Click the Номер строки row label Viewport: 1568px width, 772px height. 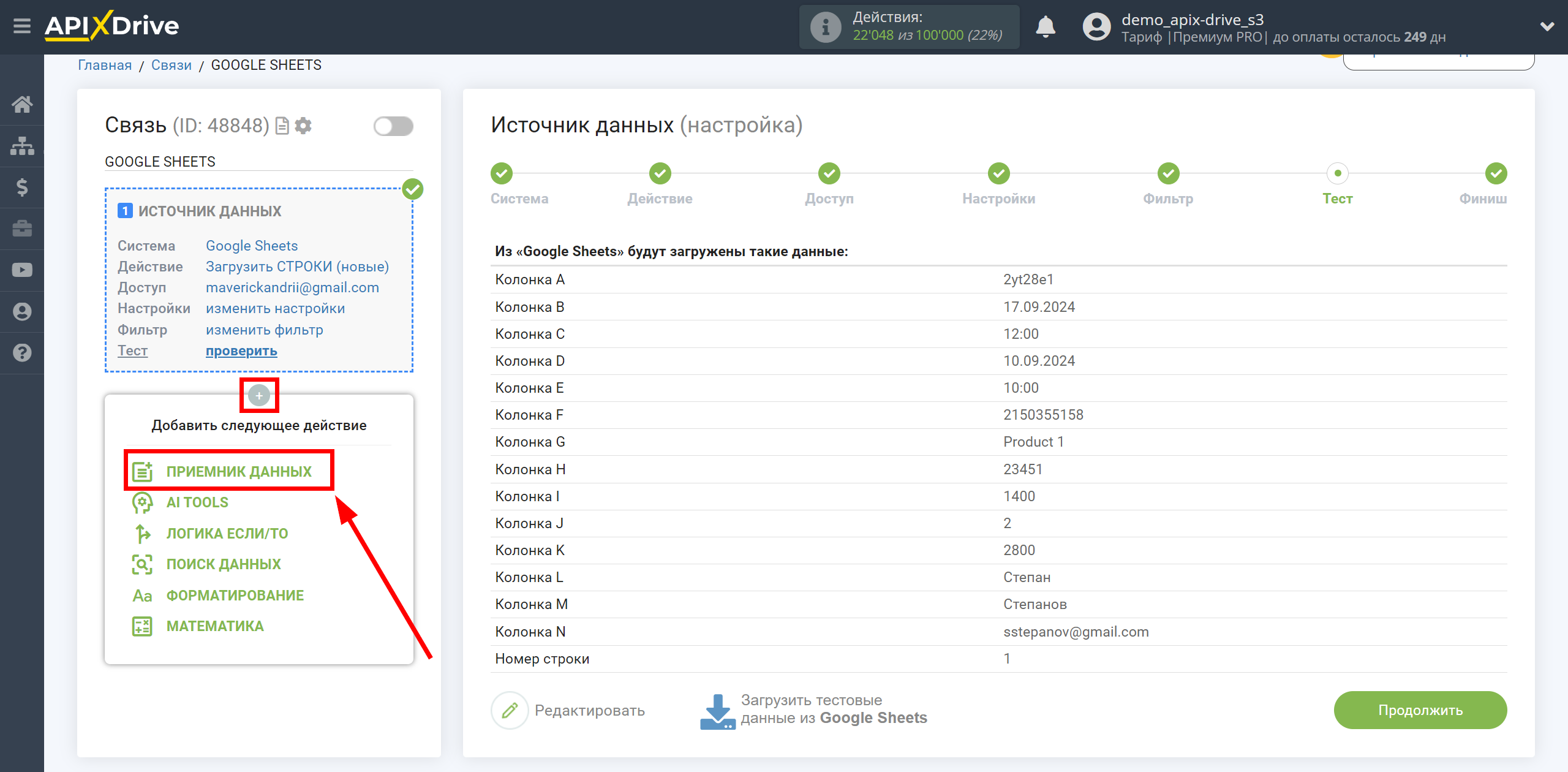pyautogui.click(x=542, y=659)
